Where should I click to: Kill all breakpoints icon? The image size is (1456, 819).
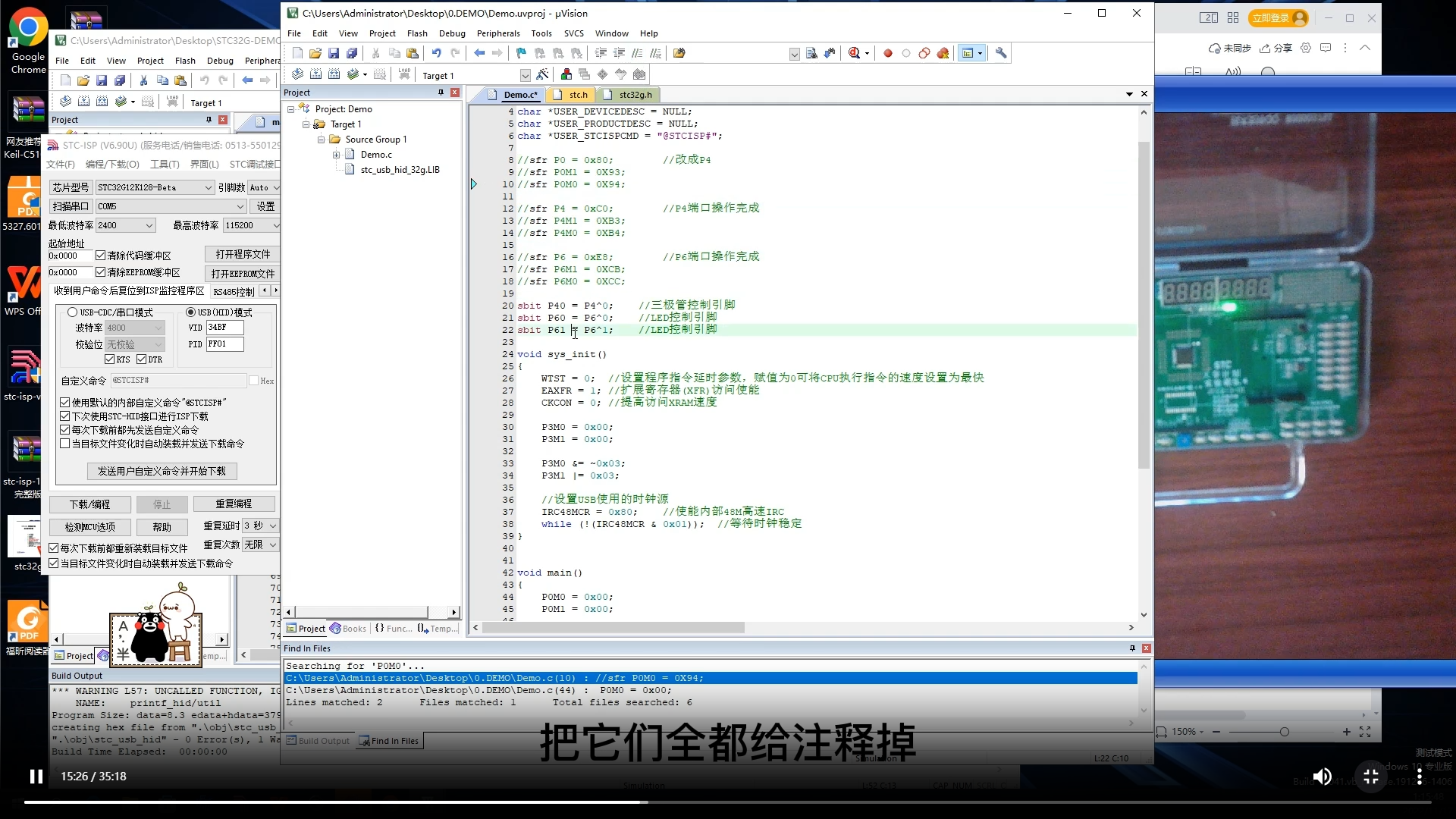pos(943,53)
